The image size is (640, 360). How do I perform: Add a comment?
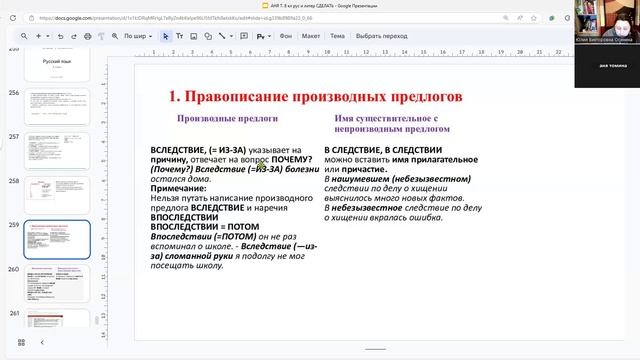tap(244, 36)
